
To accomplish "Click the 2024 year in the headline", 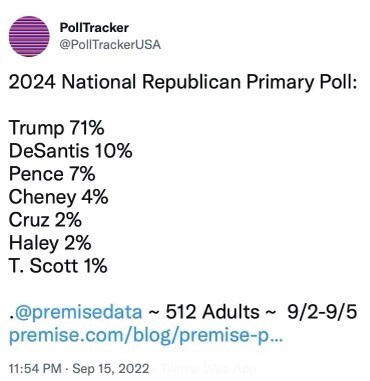I will 32,82.
